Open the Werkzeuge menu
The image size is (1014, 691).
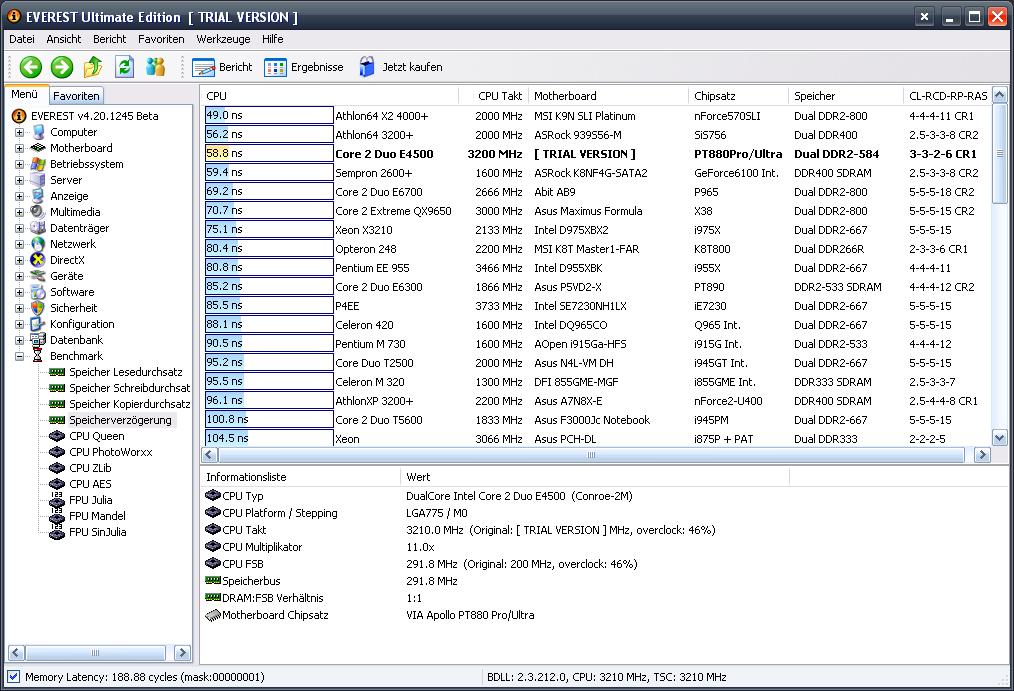[223, 39]
